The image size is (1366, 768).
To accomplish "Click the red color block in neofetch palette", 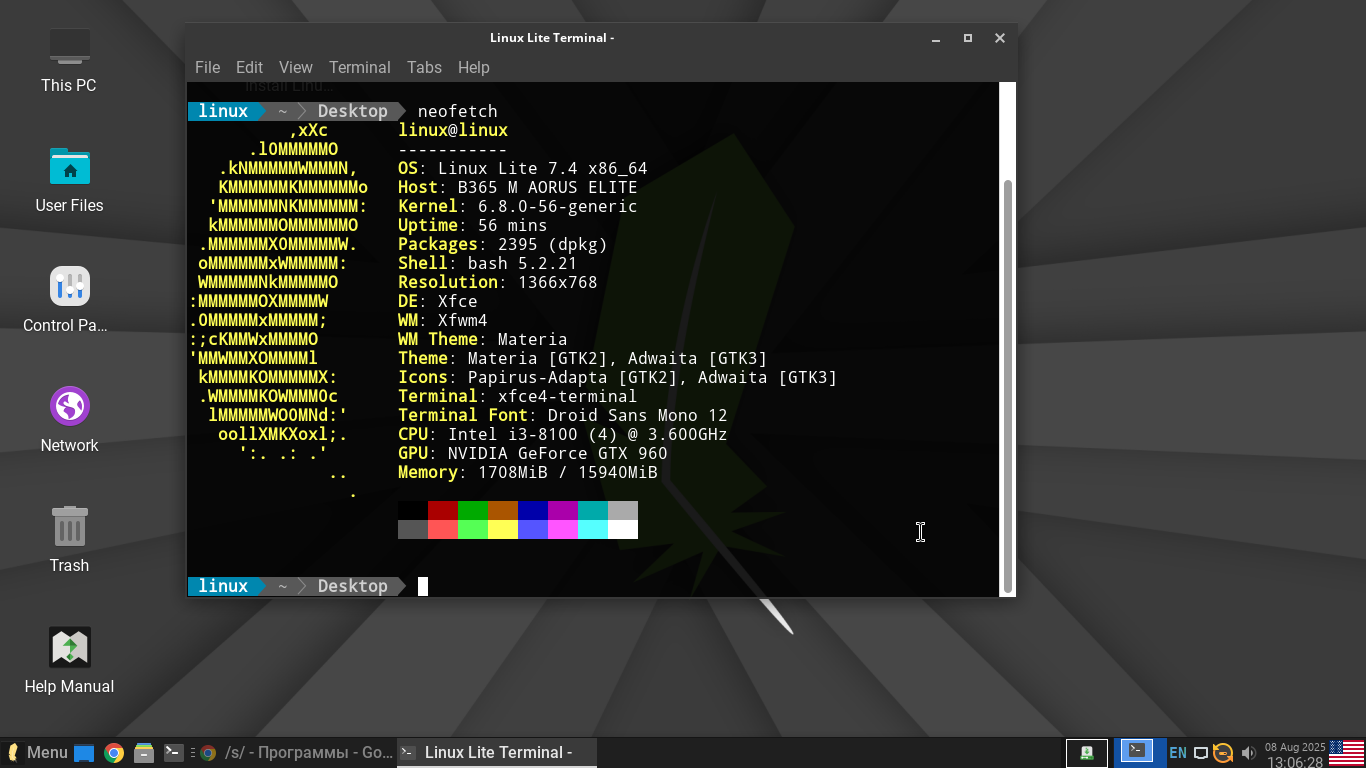I will tap(443, 510).
